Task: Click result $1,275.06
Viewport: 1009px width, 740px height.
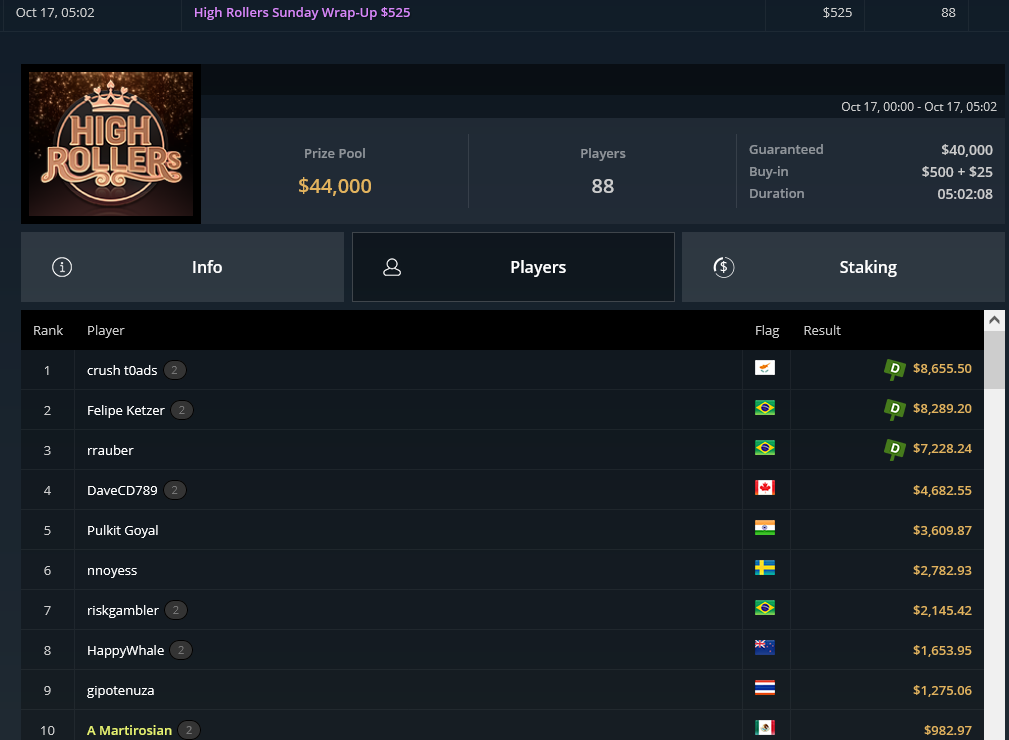Action: click(942, 690)
